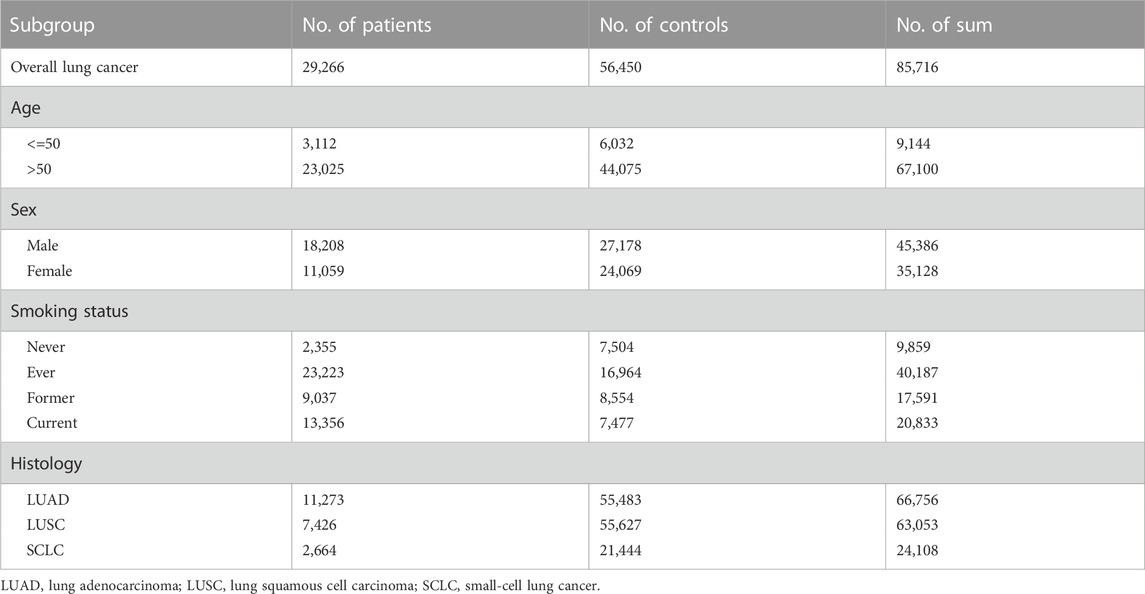This screenshot has width=1145, height=594.
Task: Click the Male subgroup label
Action: (42, 245)
